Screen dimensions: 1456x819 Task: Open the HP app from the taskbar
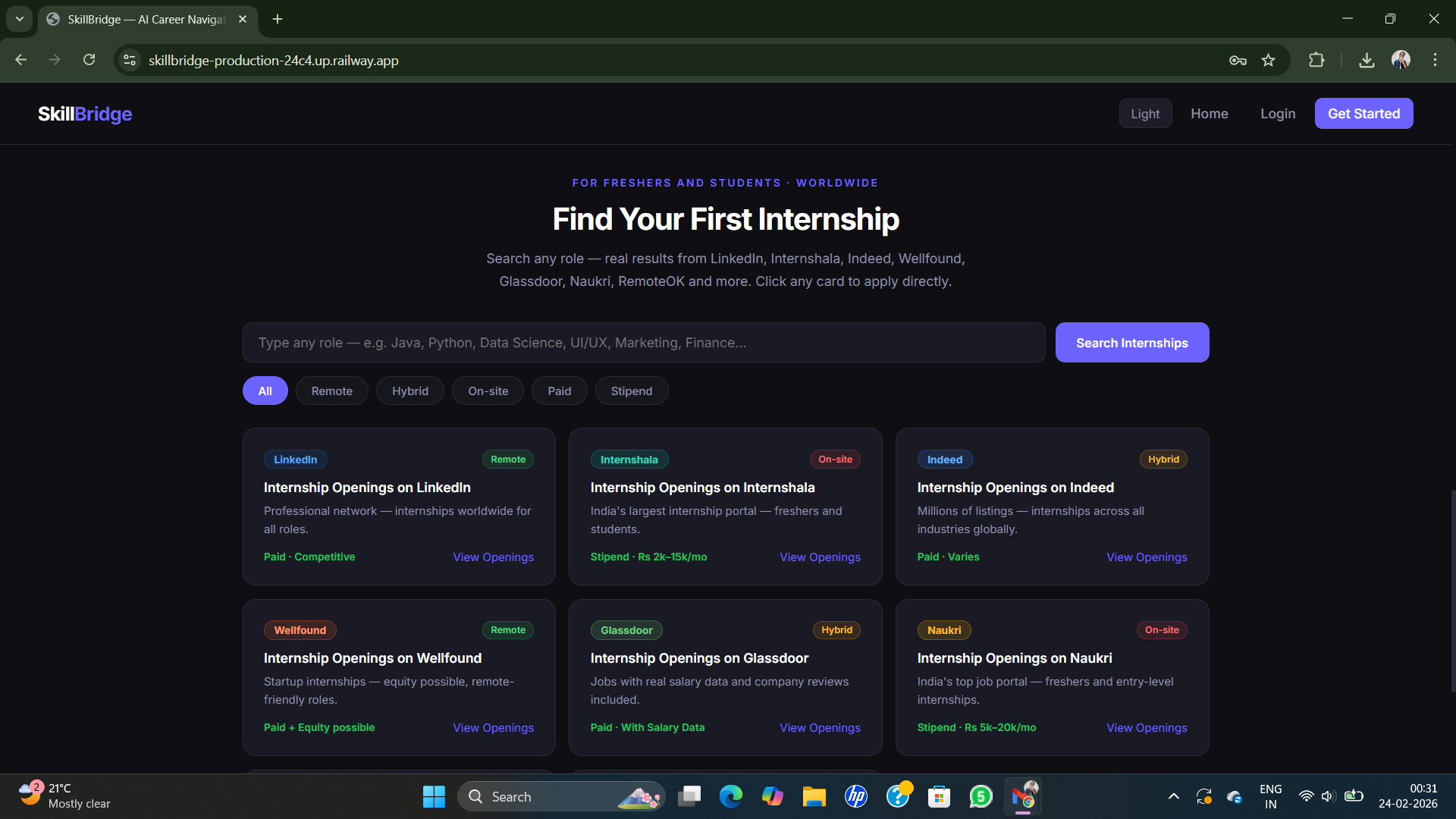(855, 796)
